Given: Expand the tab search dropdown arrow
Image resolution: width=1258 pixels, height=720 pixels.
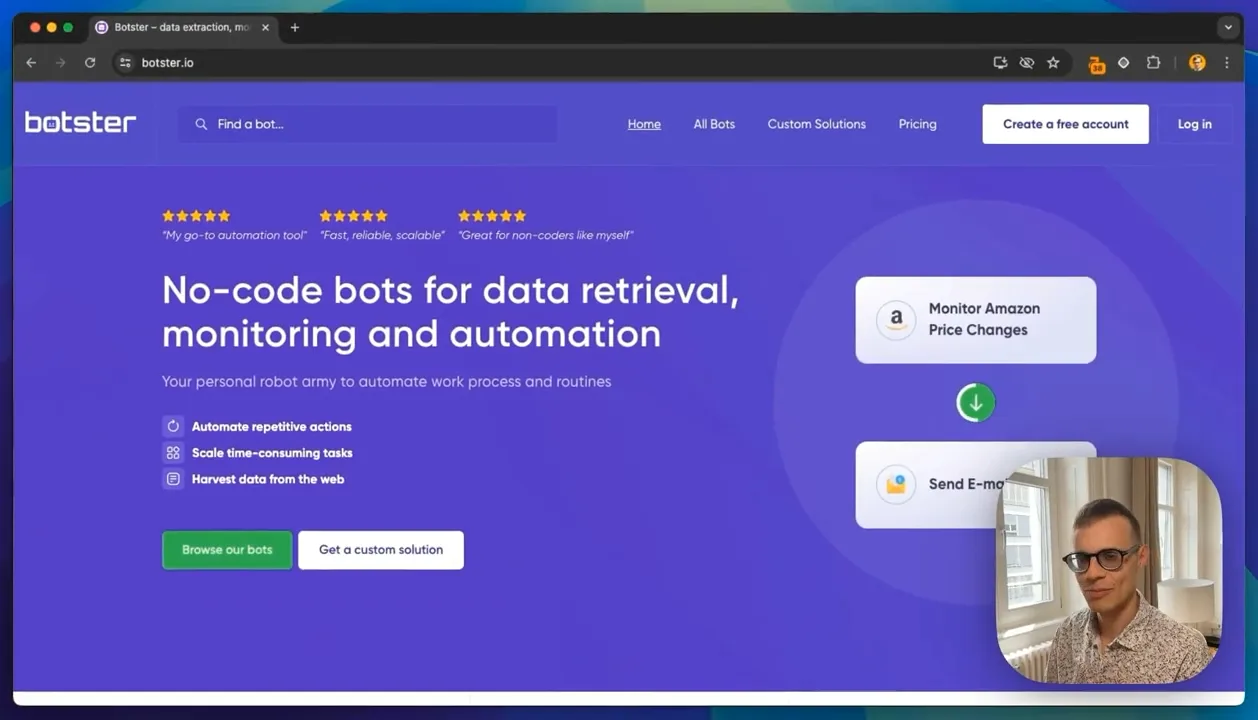Looking at the screenshot, I should coord(1228,27).
